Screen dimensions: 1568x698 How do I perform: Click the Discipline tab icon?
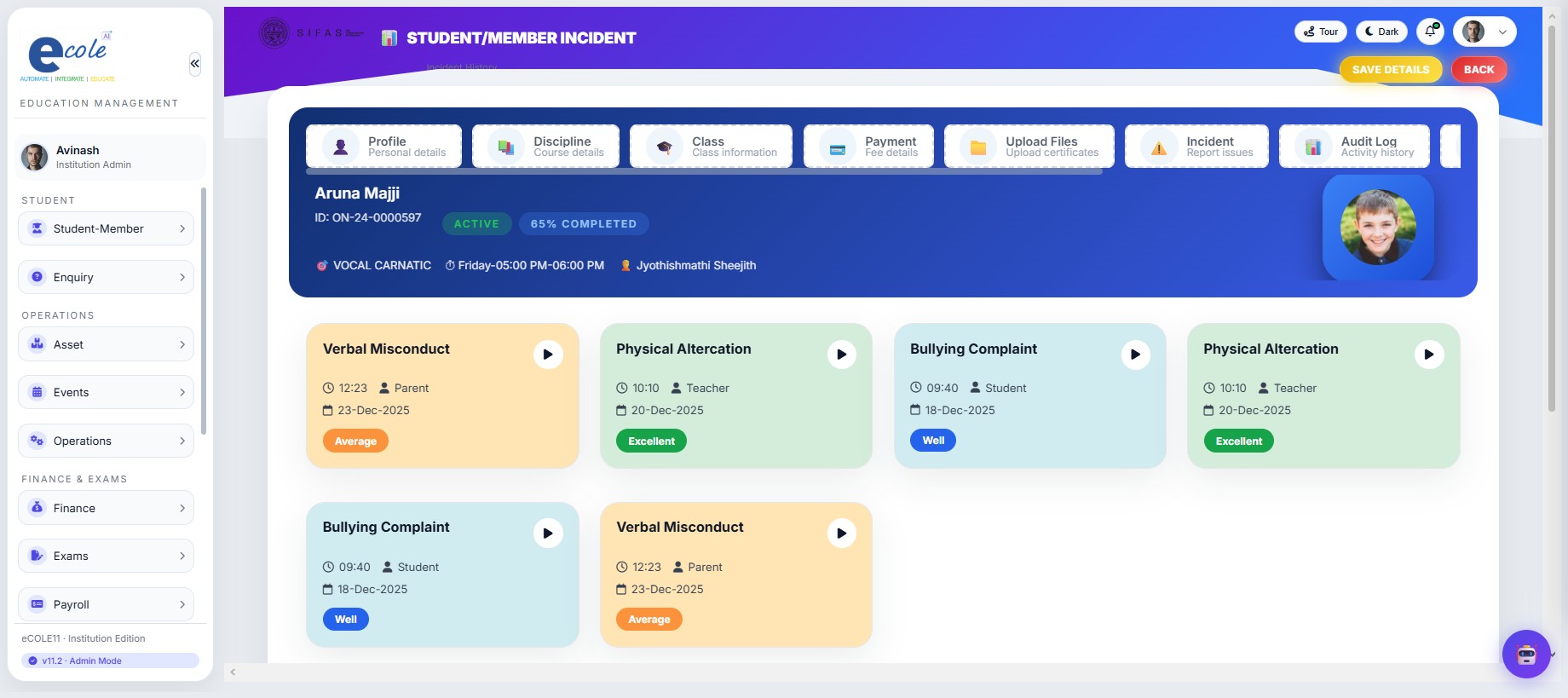pos(506,147)
